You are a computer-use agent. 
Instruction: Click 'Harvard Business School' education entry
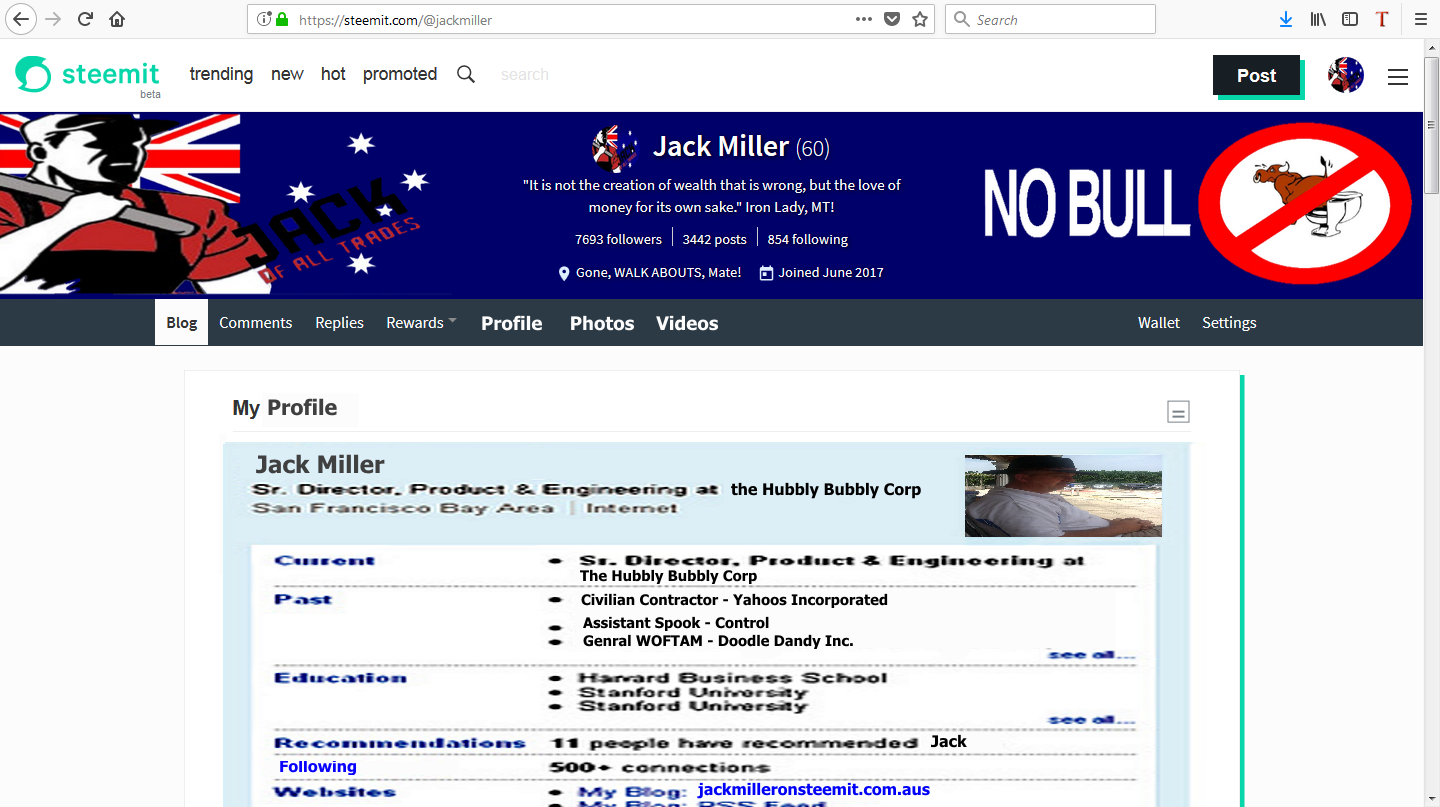[x=733, y=678]
